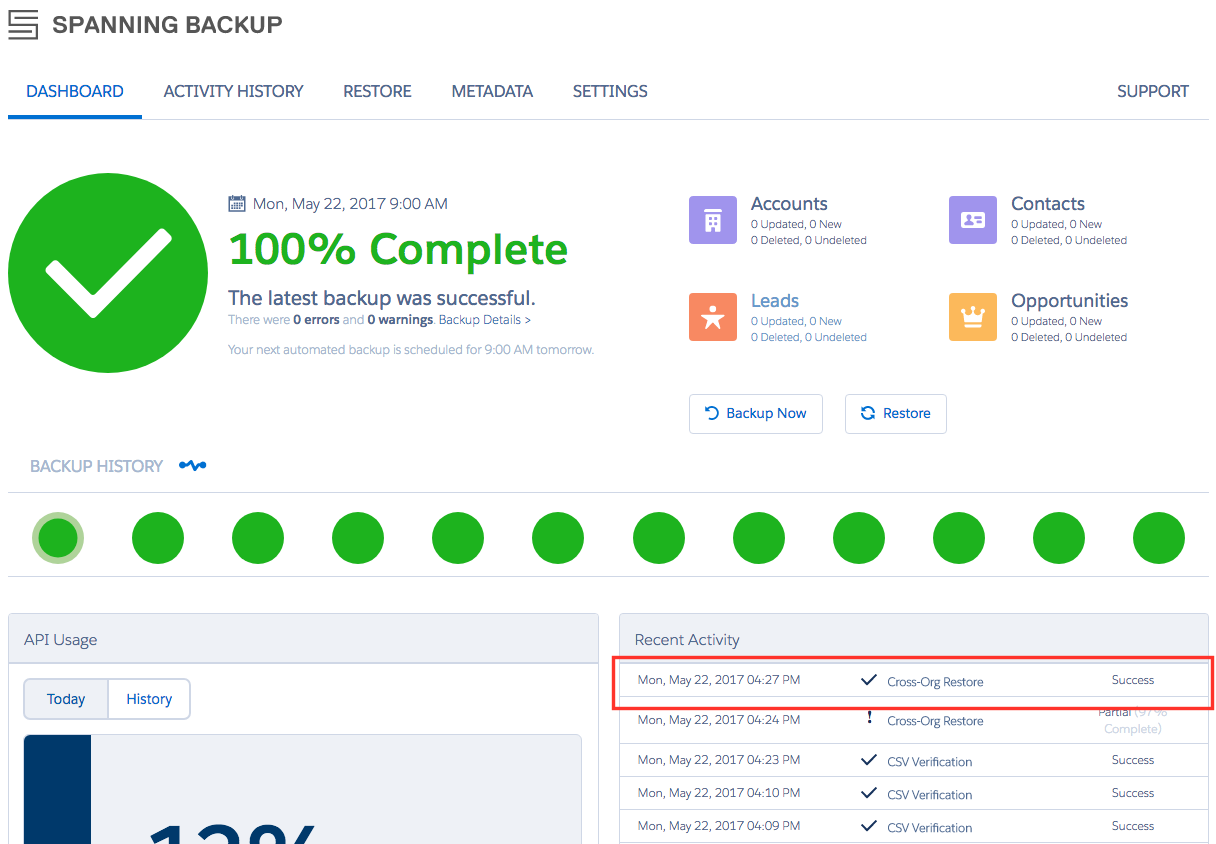Open the Settings tab

[x=610, y=91]
